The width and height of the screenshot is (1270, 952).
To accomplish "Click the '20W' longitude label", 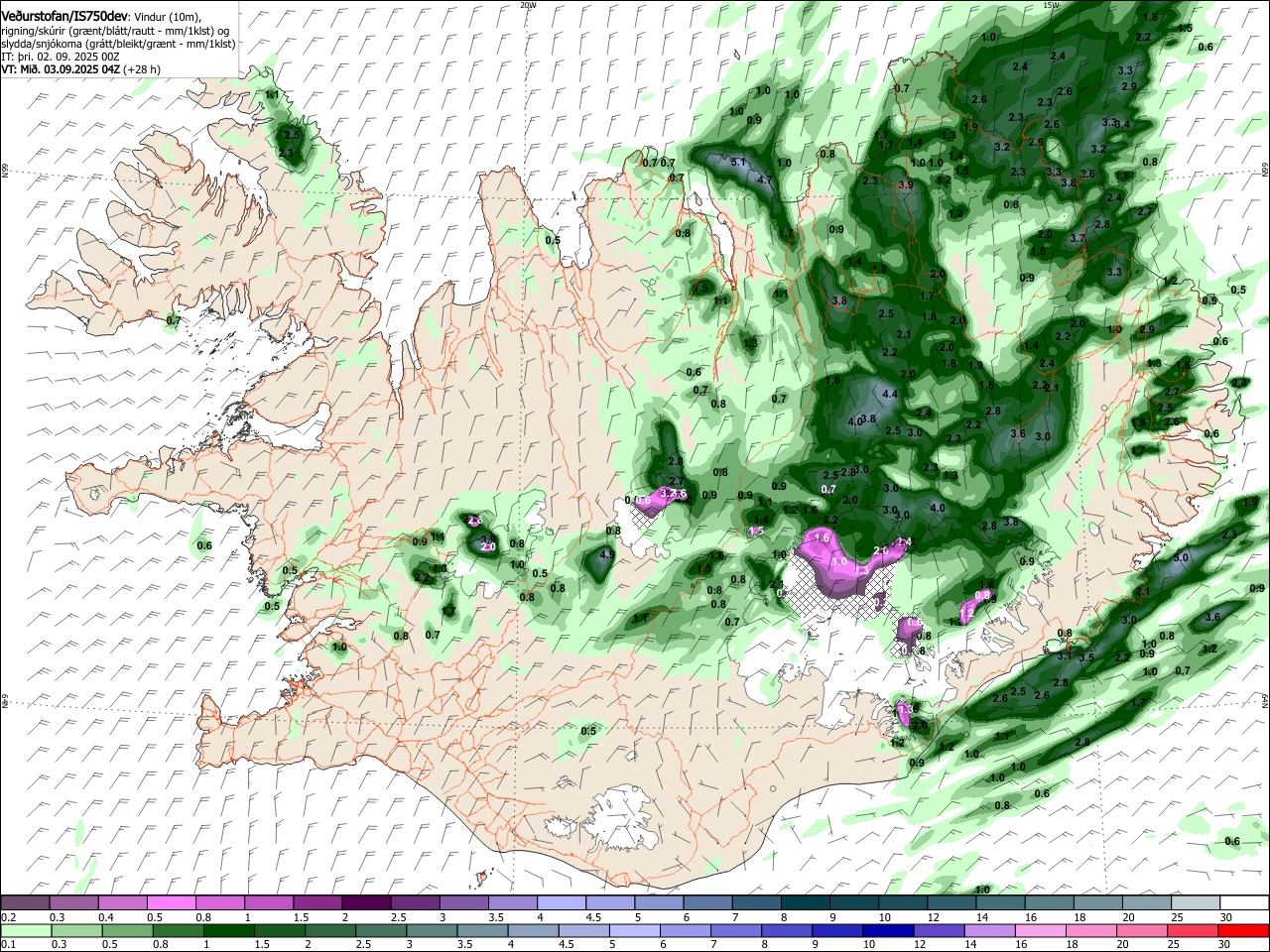I will (528, 5).
